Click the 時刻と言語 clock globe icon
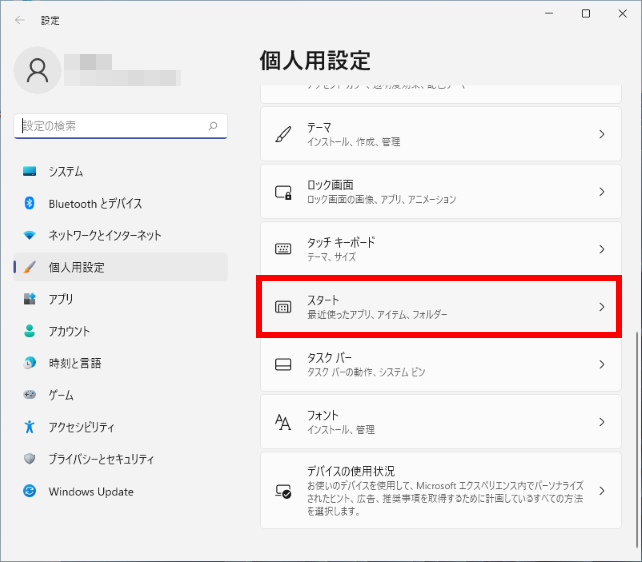The image size is (642, 562). [29, 363]
